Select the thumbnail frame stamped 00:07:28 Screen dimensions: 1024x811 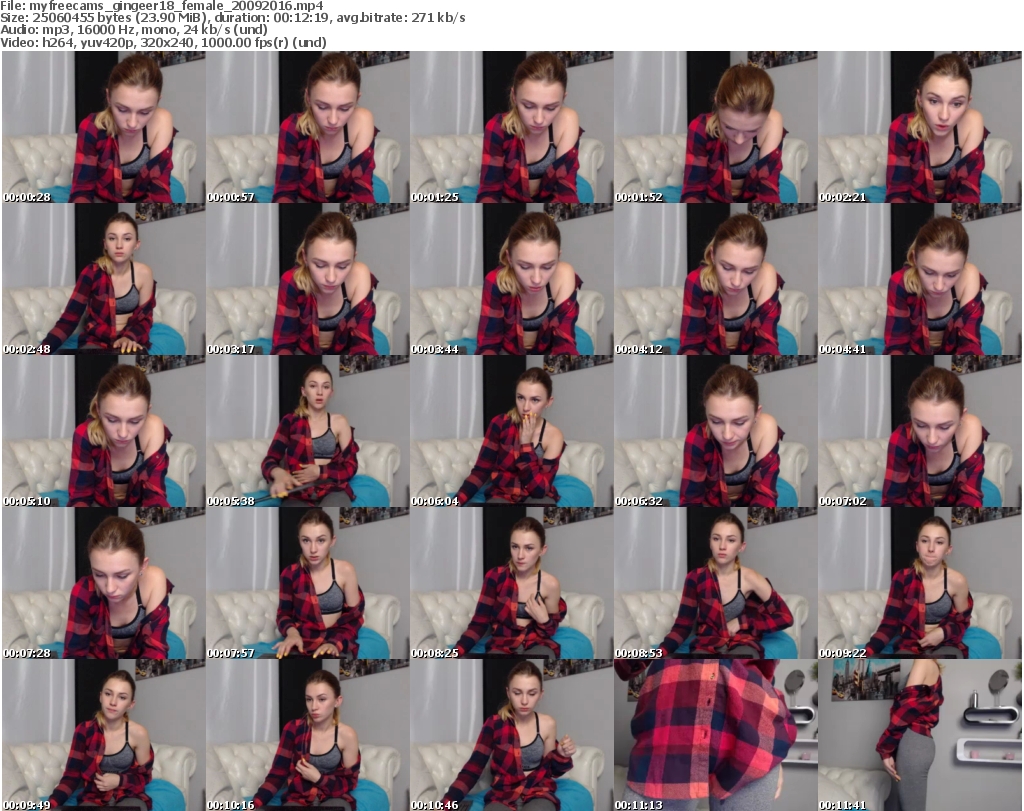click(x=104, y=584)
